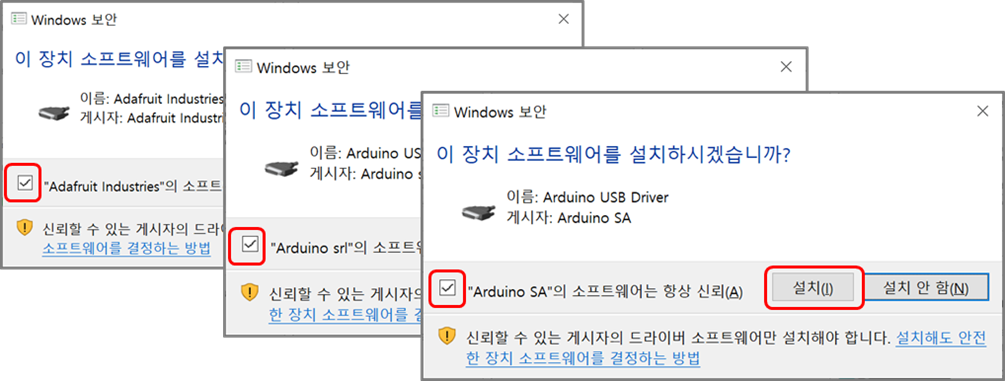
Task: Close the Arduino SA security dialog
Action: 983,112
